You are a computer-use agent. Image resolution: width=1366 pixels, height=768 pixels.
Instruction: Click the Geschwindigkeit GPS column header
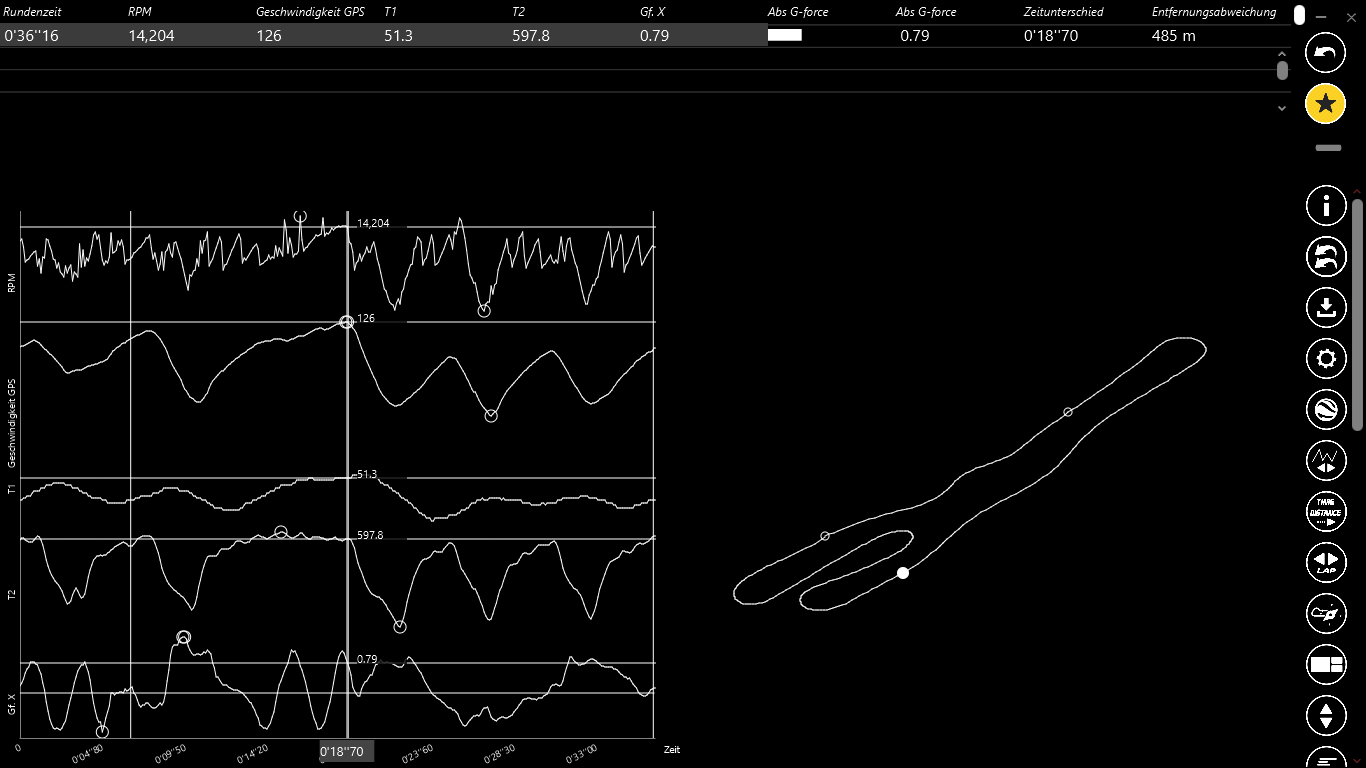[310, 12]
